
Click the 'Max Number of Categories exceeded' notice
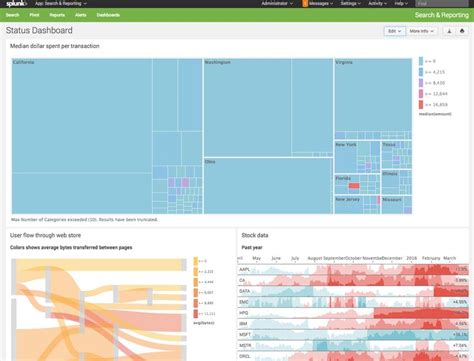coord(84,220)
